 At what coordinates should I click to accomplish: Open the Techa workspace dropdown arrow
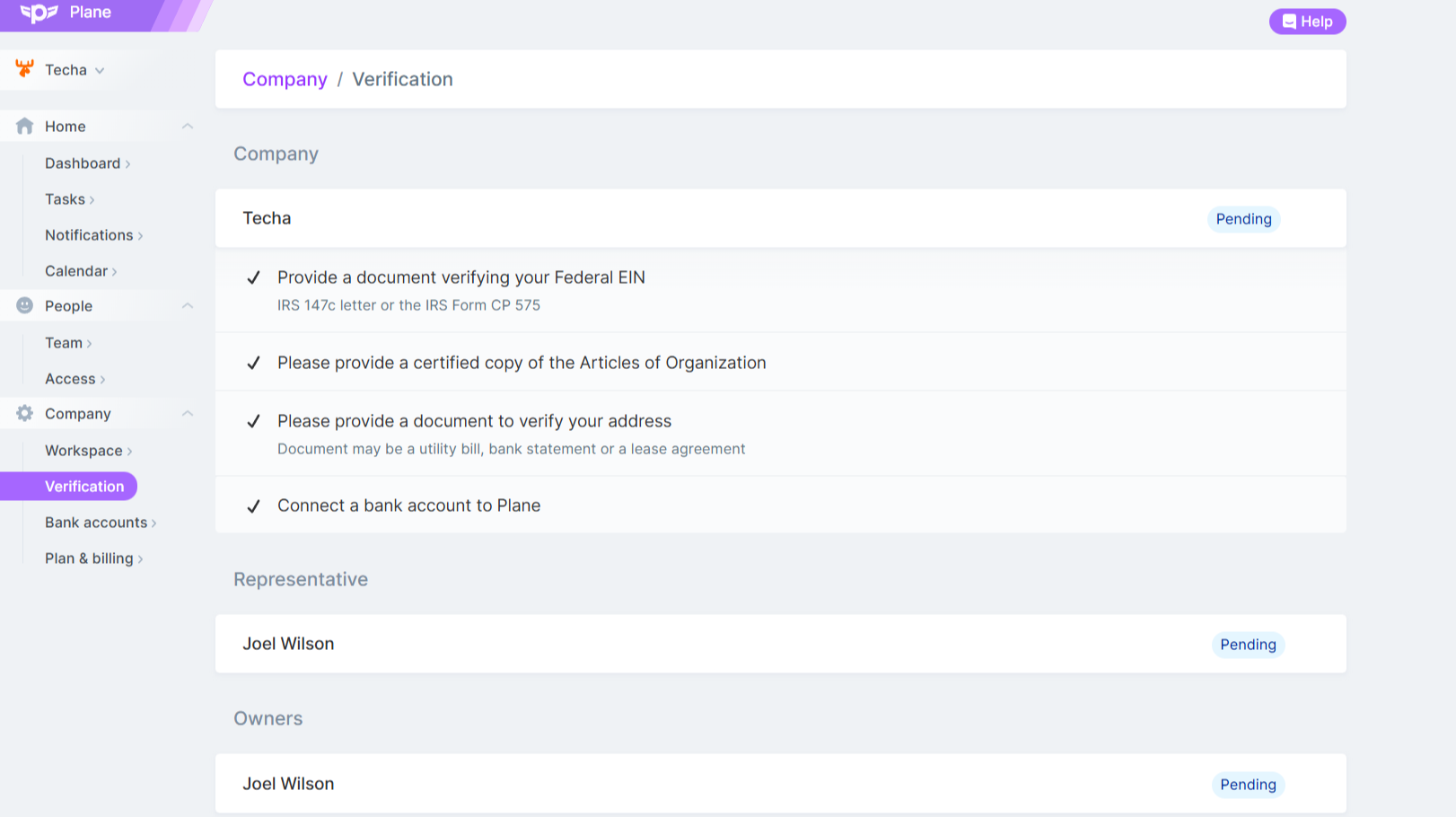[x=100, y=70]
